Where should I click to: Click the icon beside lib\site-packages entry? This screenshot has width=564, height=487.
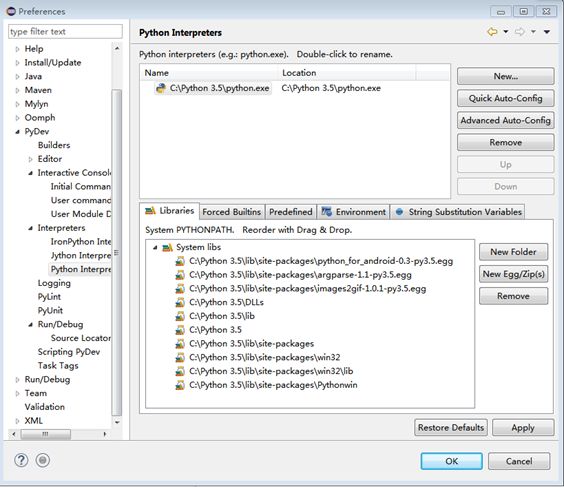coord(180,344)
